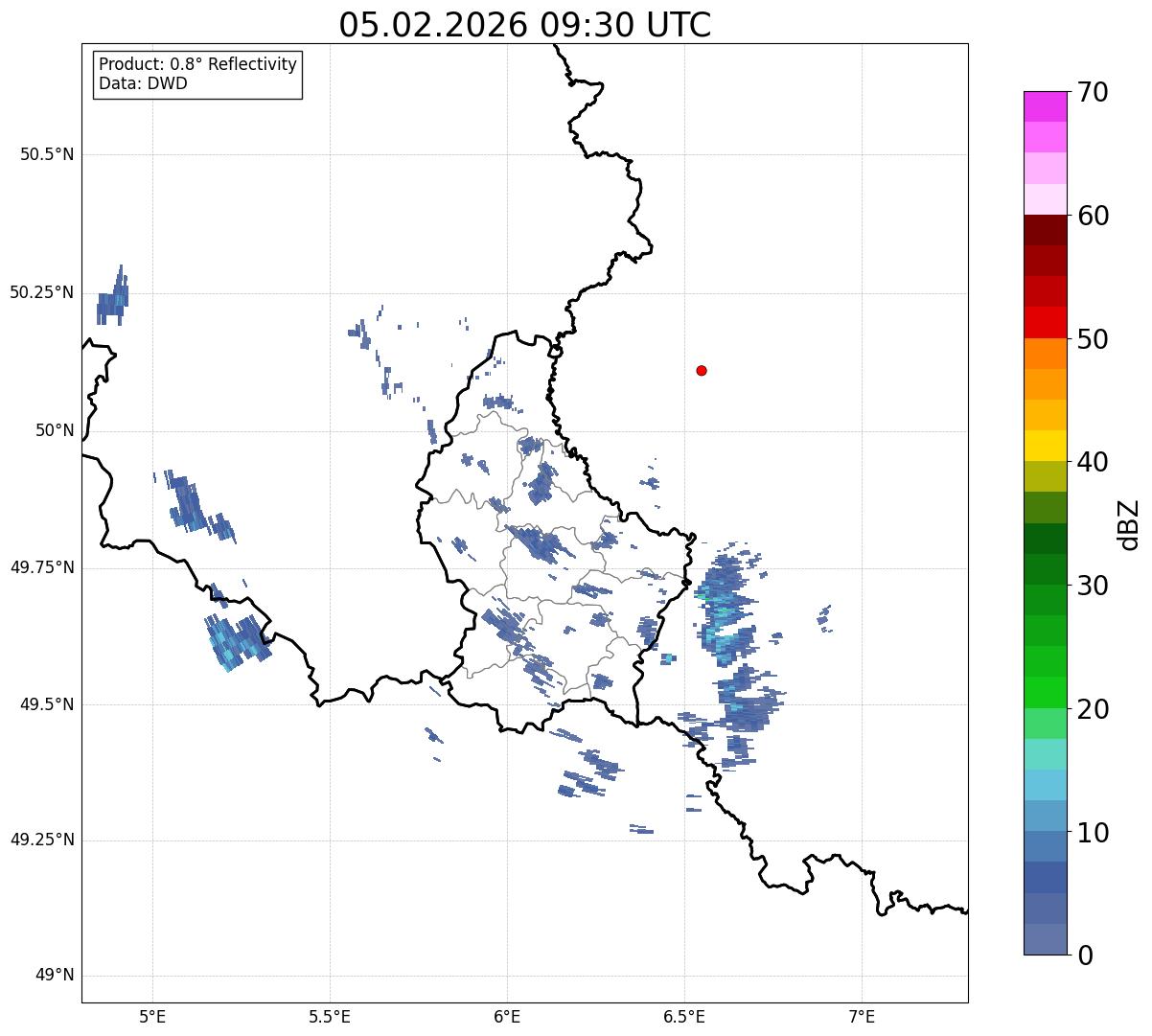Click the orange colorbar segment just below 50
The image size is (1152, 1036).
[x=1045, y=354]
